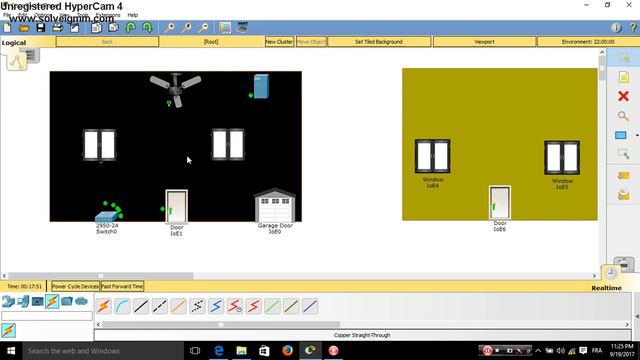Select the End Devices category icon
This screenshot has height=360, width=640.
pos(23,302)
